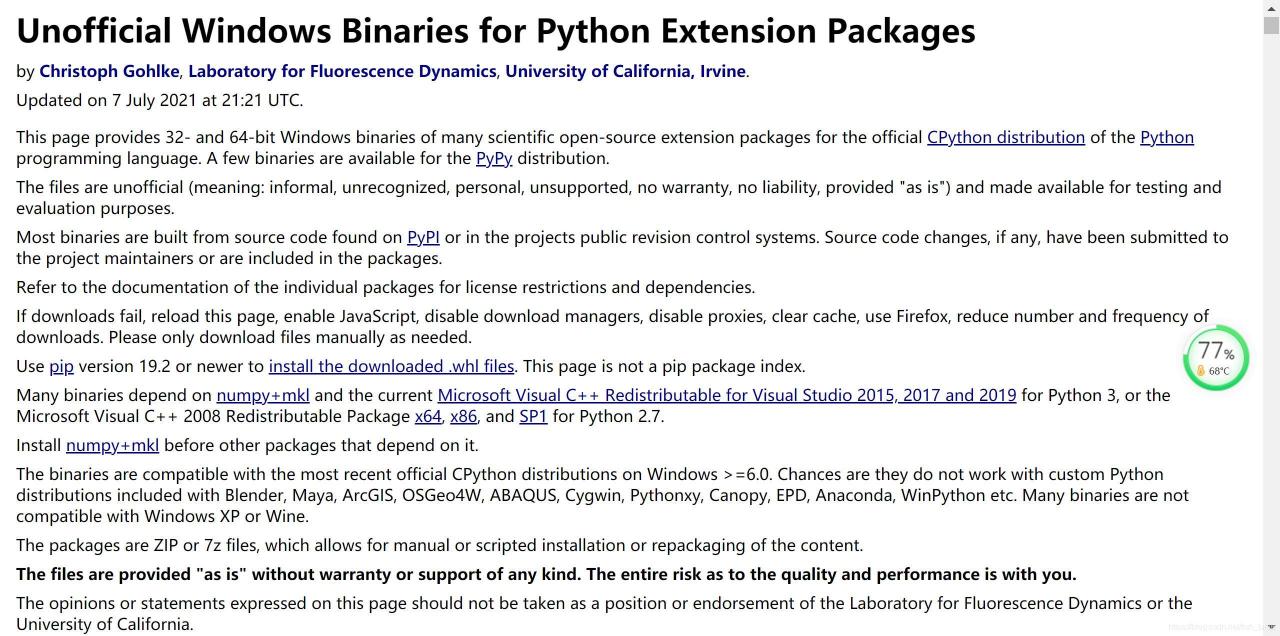Click the green 77% performance widget

pos(1216,357)
